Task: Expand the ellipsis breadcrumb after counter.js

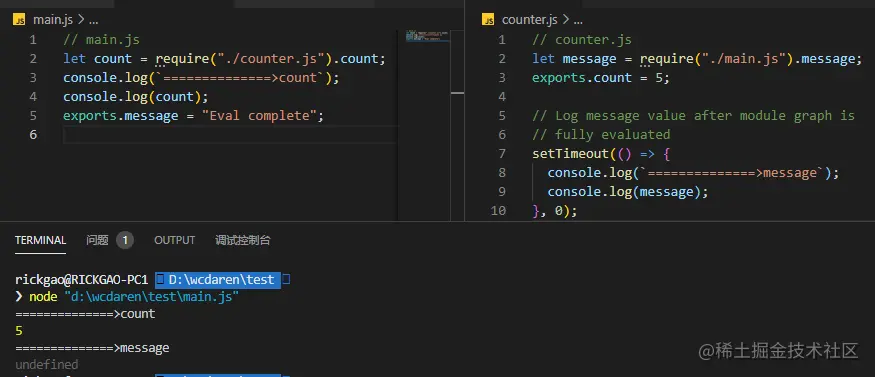Action: (x=578, y=21)
